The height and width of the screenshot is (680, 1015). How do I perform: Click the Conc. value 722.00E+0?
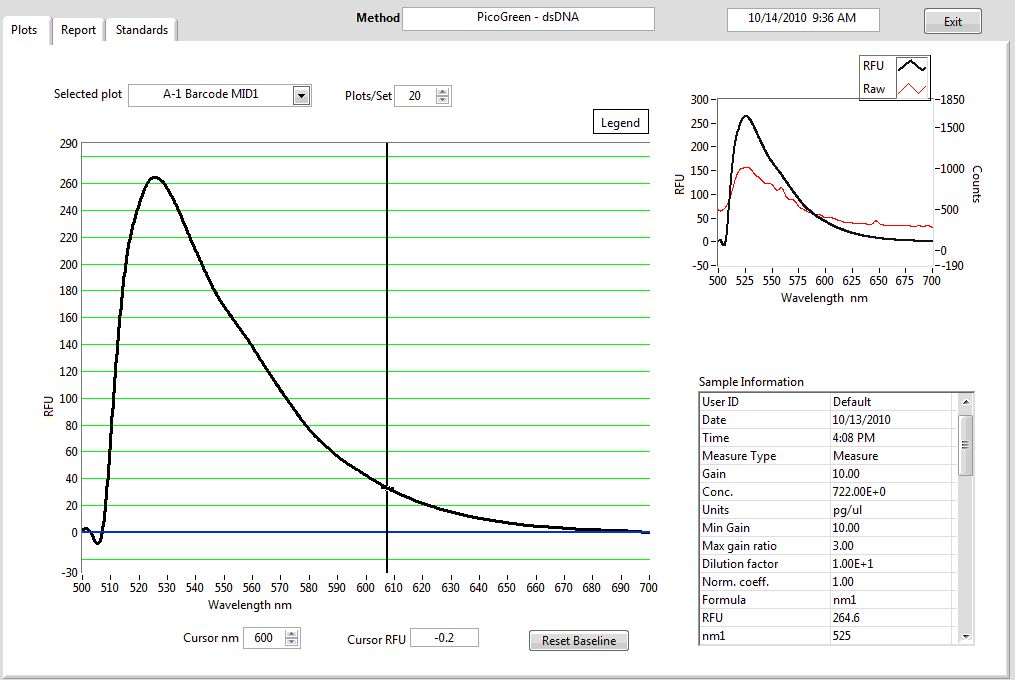(859, 492)
